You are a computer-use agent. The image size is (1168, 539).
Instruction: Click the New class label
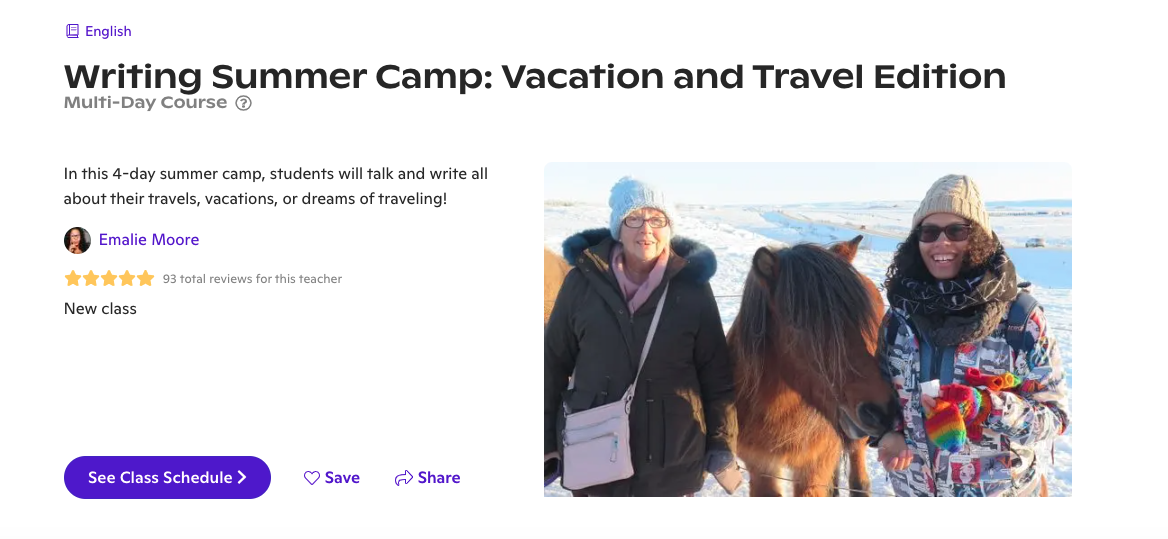(x=101, y=309)
